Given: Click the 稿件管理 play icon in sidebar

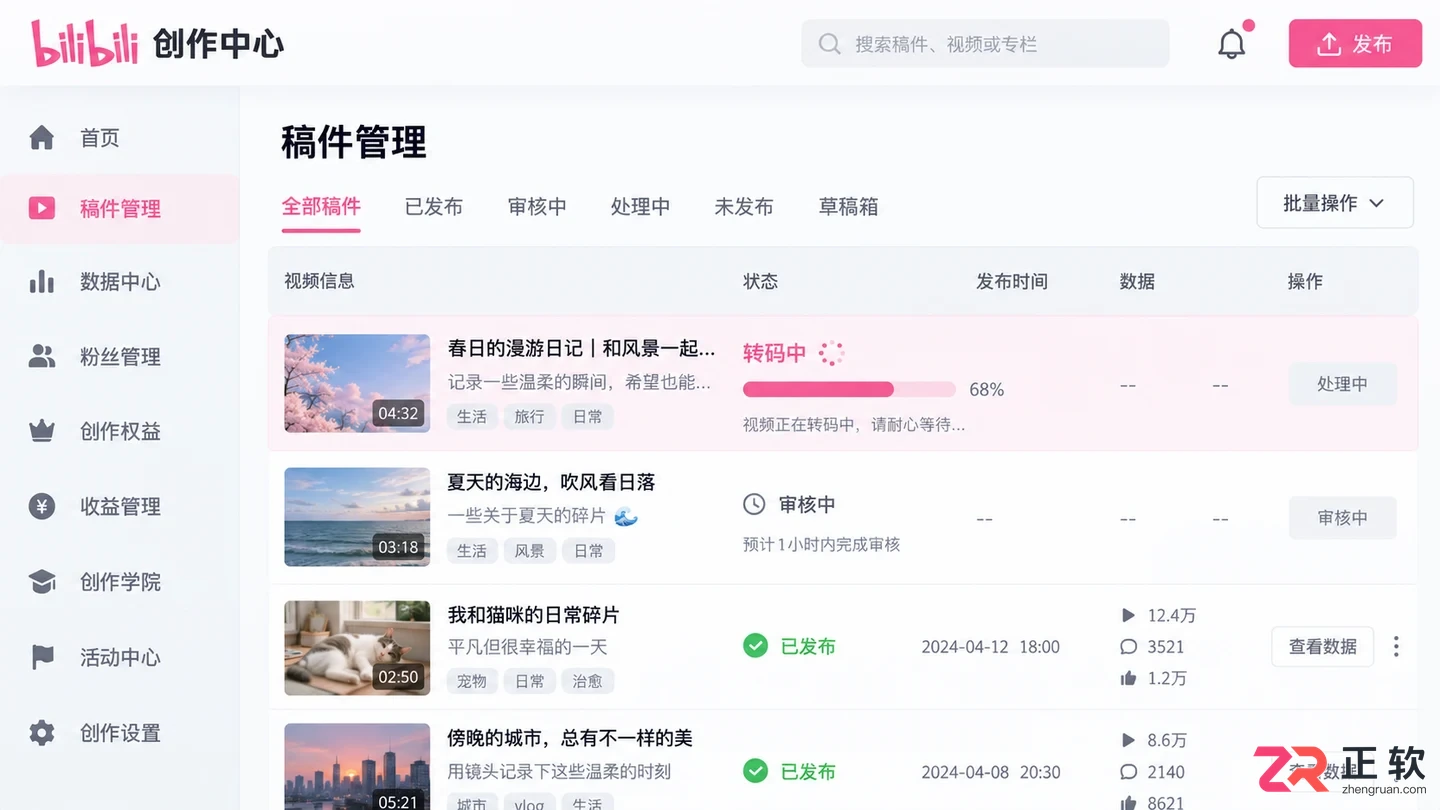Looking at the screenshot, I should point(42,208).
